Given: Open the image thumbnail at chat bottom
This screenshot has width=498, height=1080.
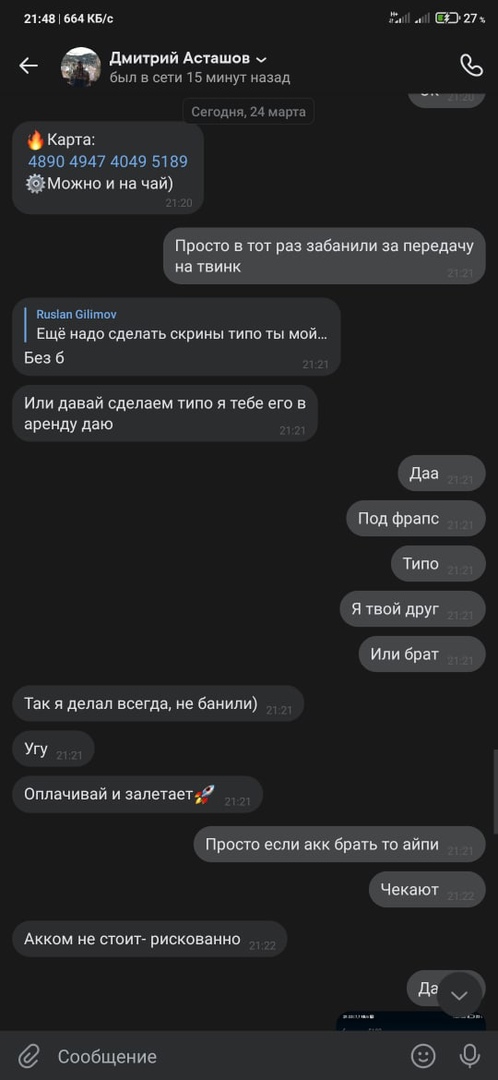Looking at the screenshot, I should click(392, 1021).
